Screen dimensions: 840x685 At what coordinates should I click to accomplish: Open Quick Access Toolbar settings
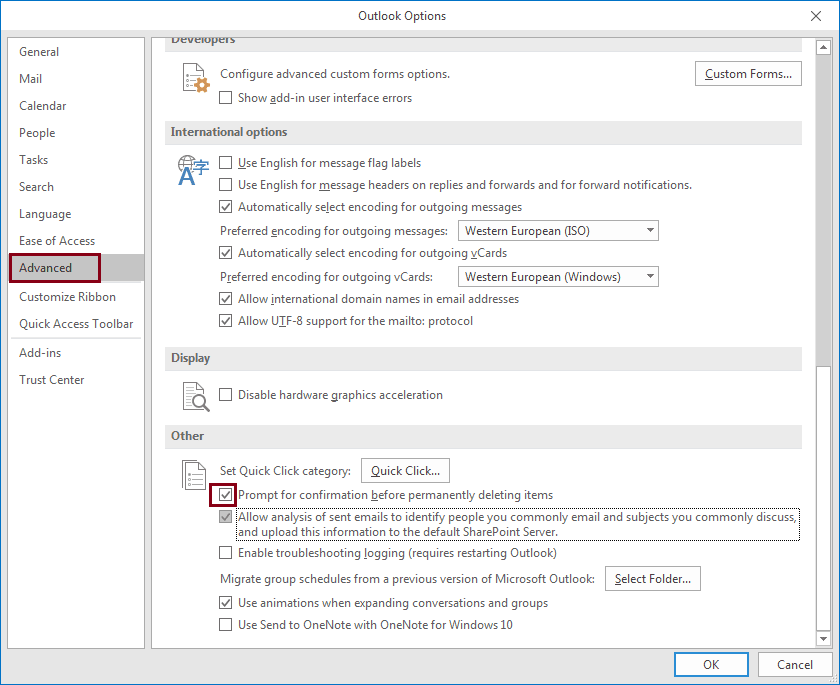pyautogui.click(x=76, y=324)
